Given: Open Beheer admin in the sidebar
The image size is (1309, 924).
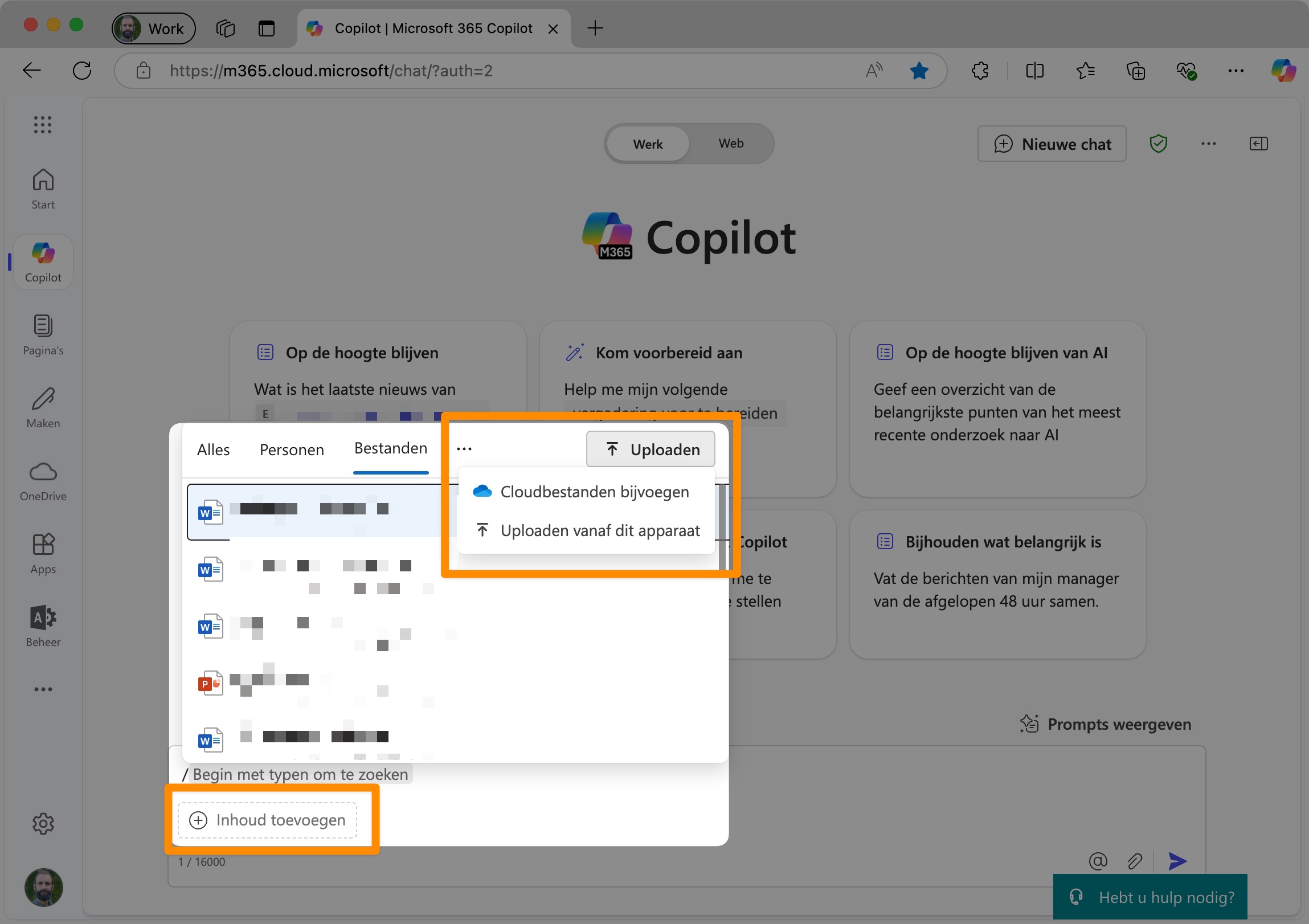Looking at the screenshot, I should (x=43, y=627).
